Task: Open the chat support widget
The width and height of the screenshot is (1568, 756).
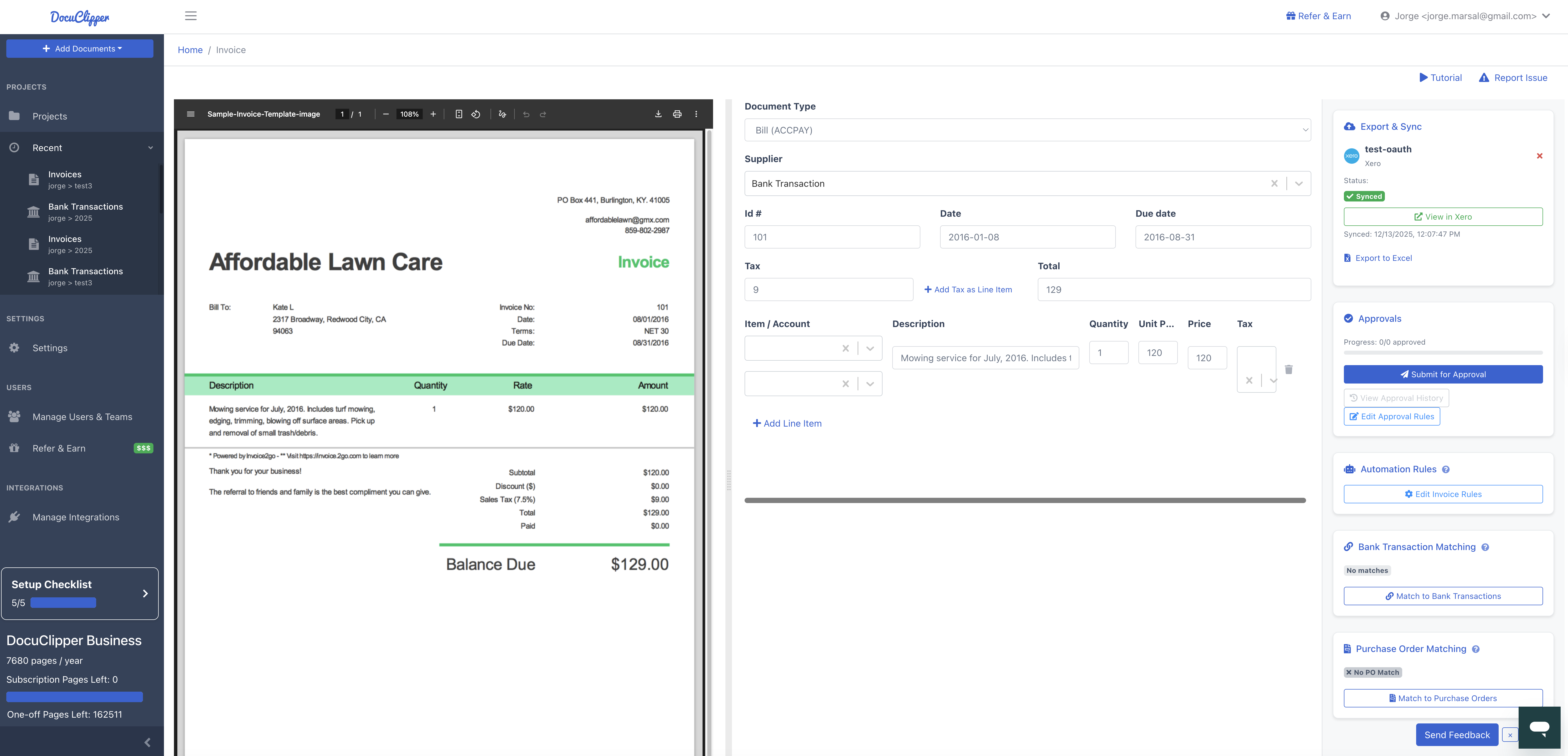Action: tap(1539, 727)
